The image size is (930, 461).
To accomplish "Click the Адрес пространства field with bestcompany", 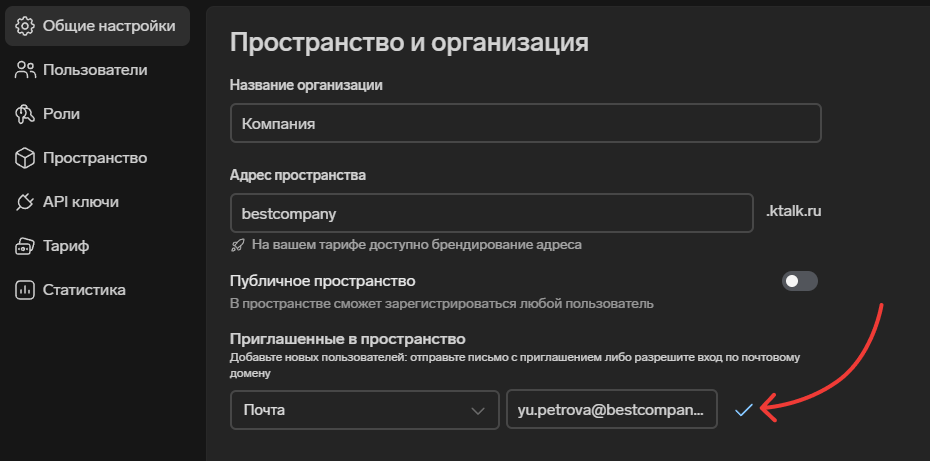I will [490, 213].
